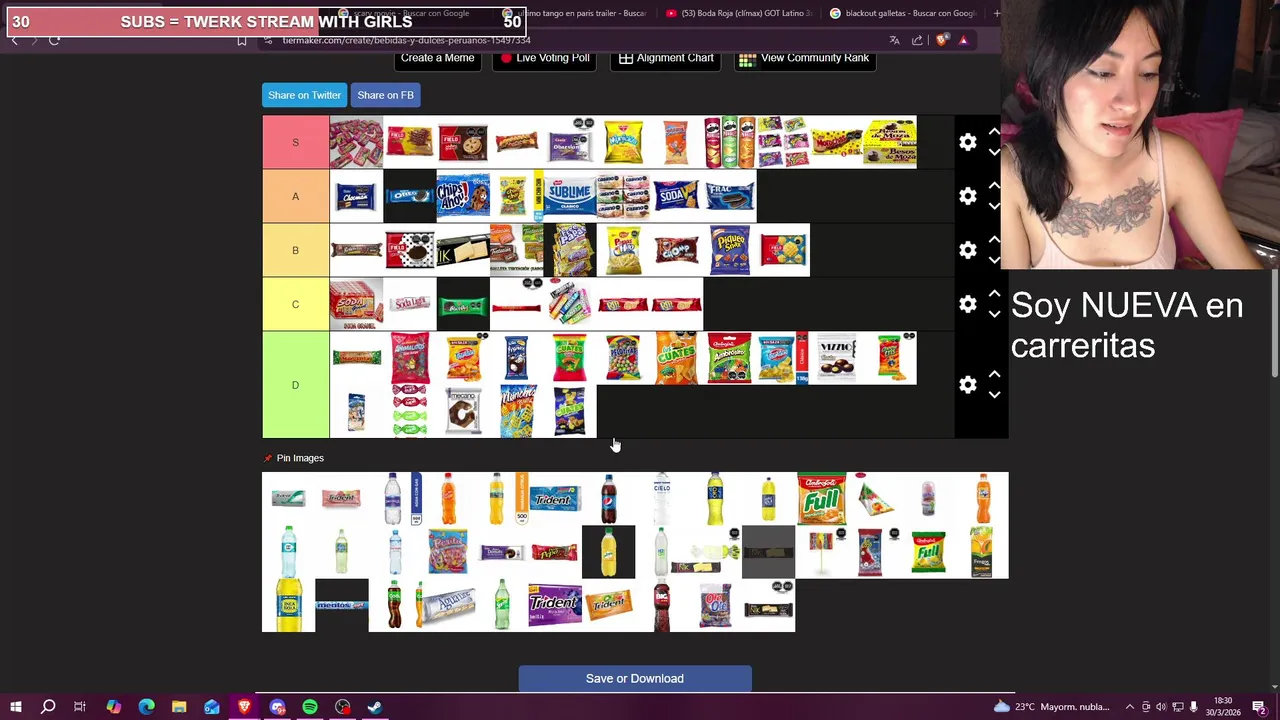Select Chomp cookie image in tier B
Screen dimensions: 1280x720
pos(677,250)
